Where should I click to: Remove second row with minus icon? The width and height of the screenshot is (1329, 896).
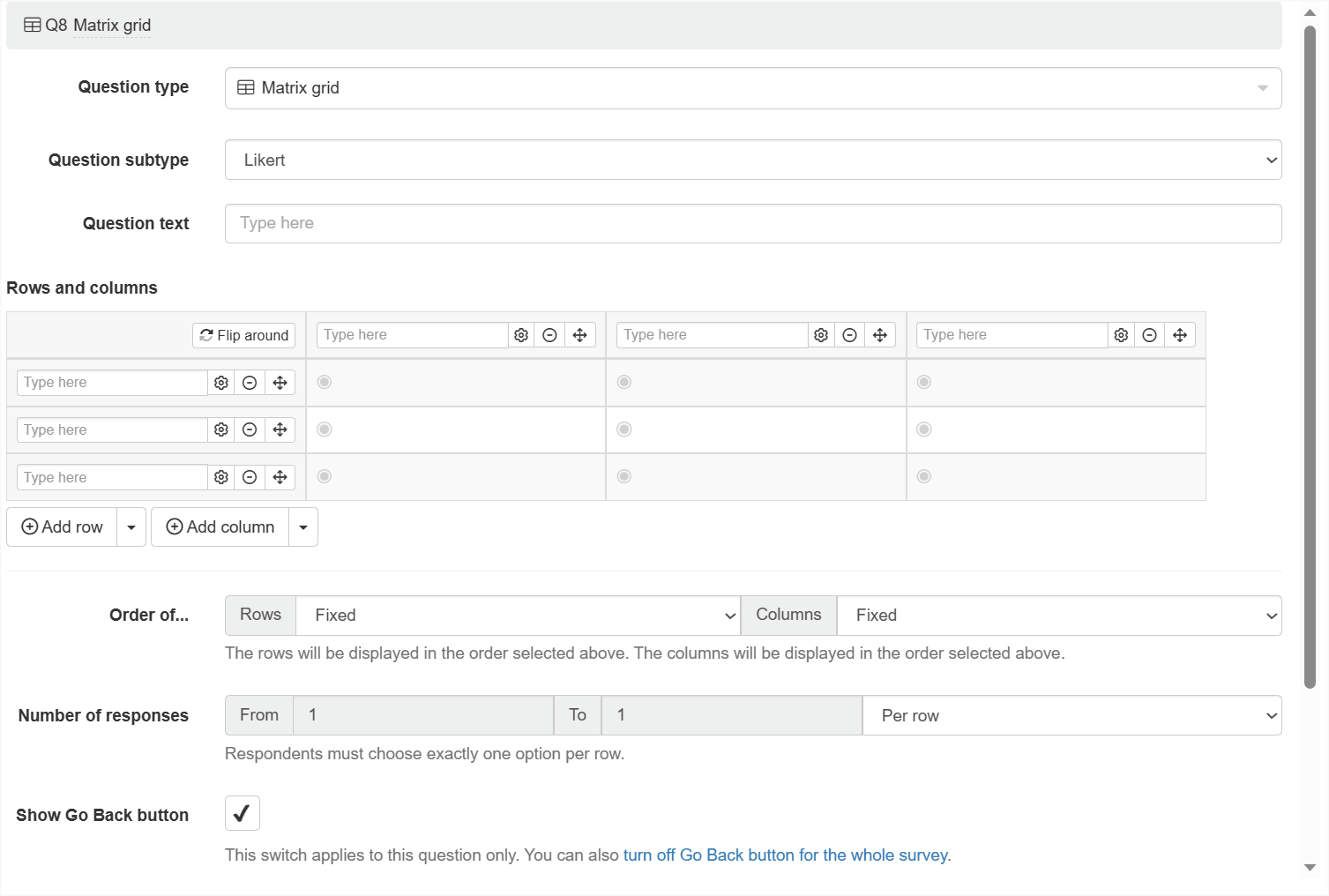(x=250, y=429)
